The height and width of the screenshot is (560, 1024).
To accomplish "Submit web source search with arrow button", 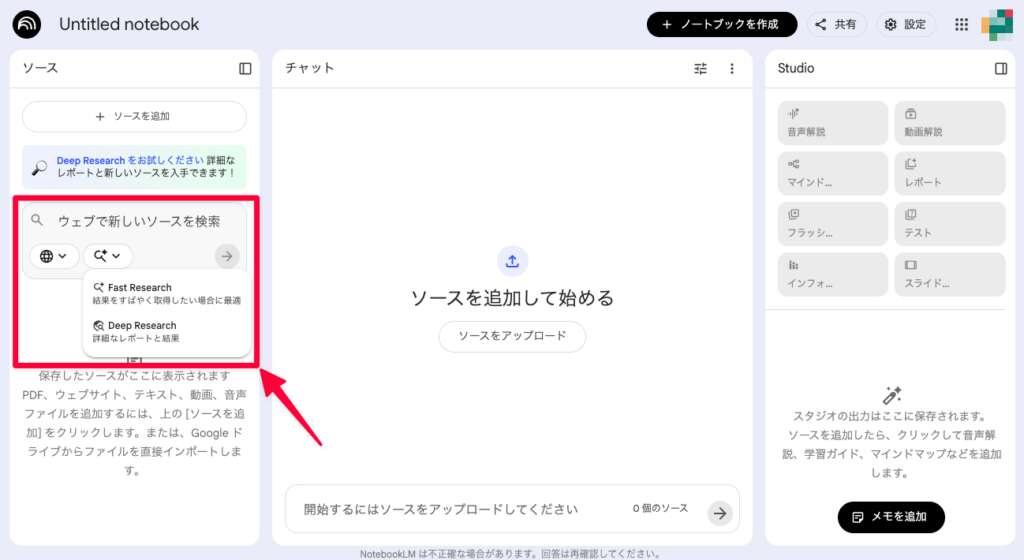I will pos(227,256).
